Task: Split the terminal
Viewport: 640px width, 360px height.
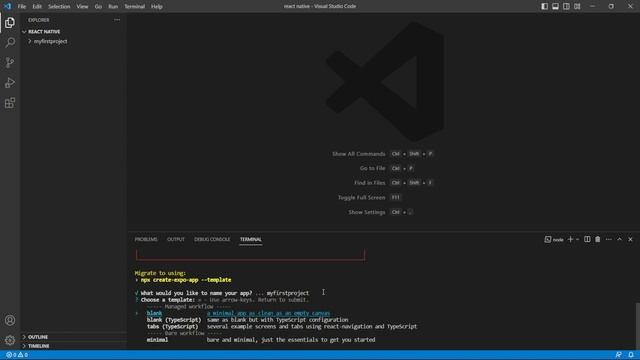Action: (x=587, y=240)
